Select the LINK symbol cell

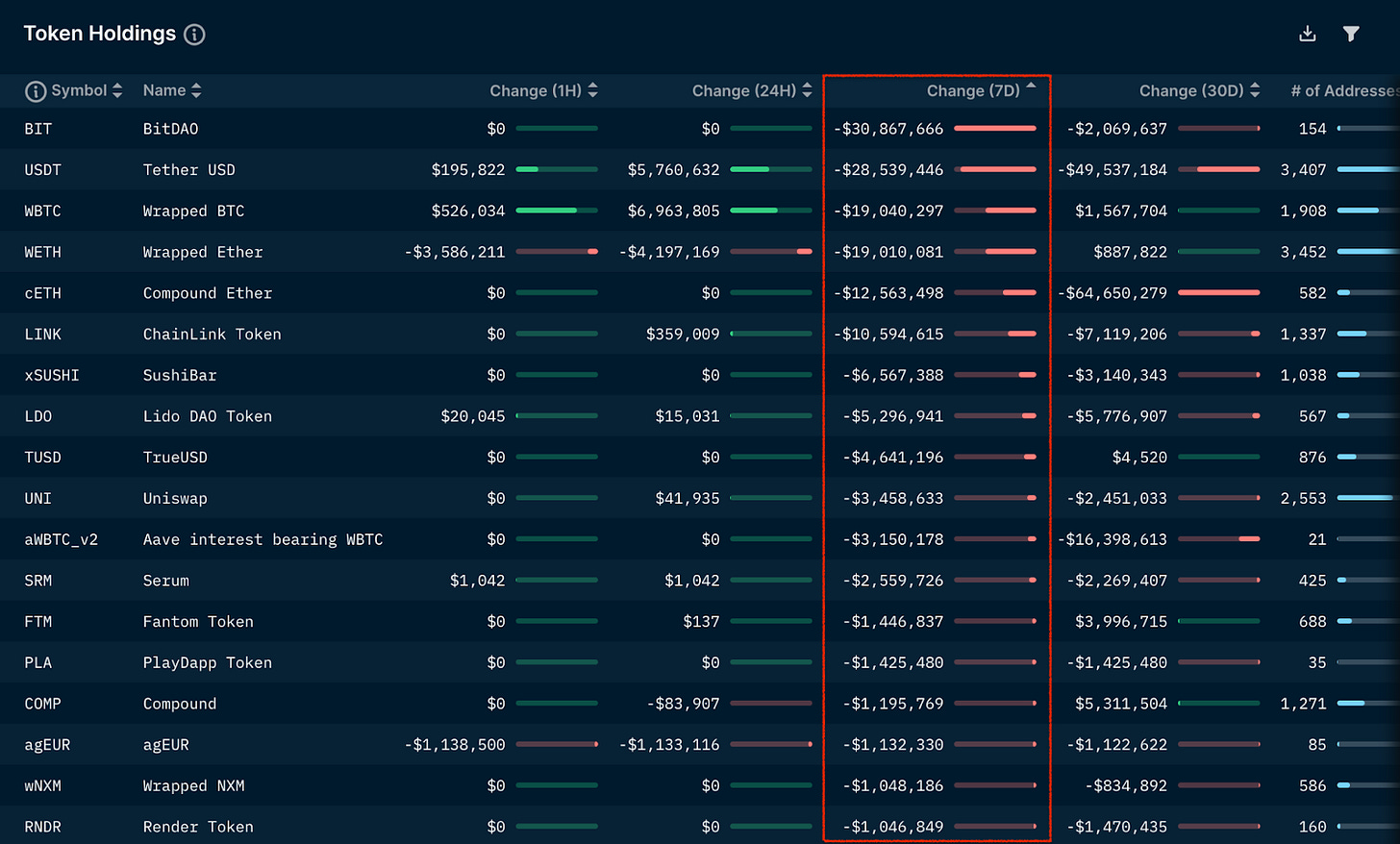42,335
